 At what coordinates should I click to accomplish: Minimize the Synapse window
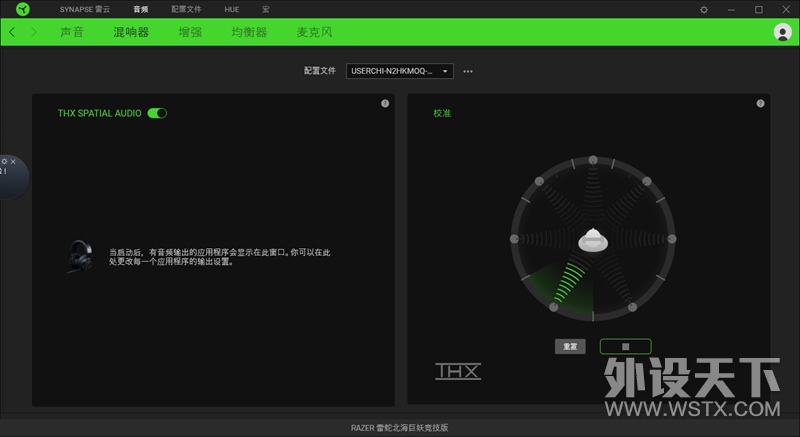[731, 10]
